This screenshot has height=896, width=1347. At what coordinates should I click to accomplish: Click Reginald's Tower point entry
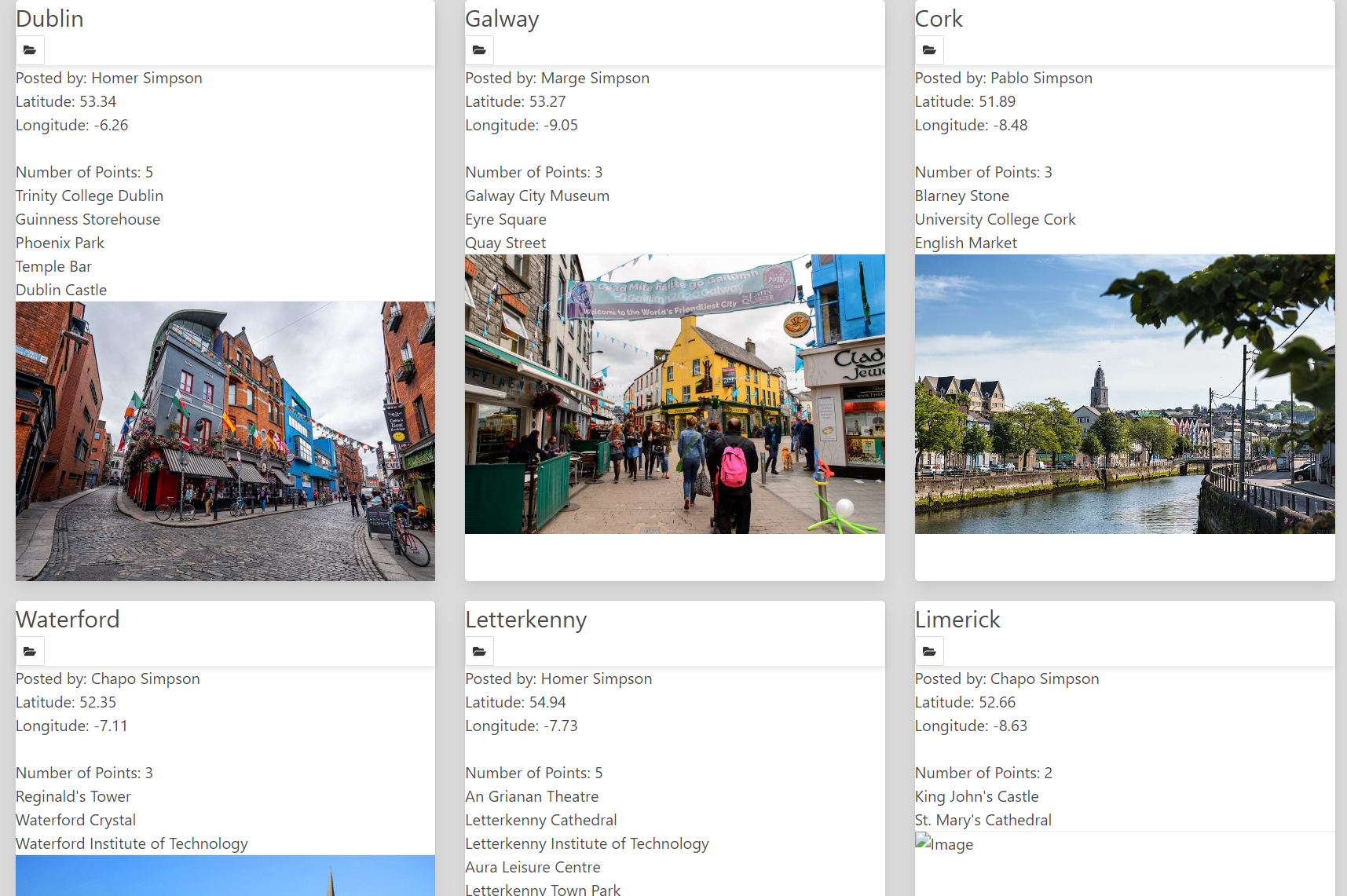(73, 796)
